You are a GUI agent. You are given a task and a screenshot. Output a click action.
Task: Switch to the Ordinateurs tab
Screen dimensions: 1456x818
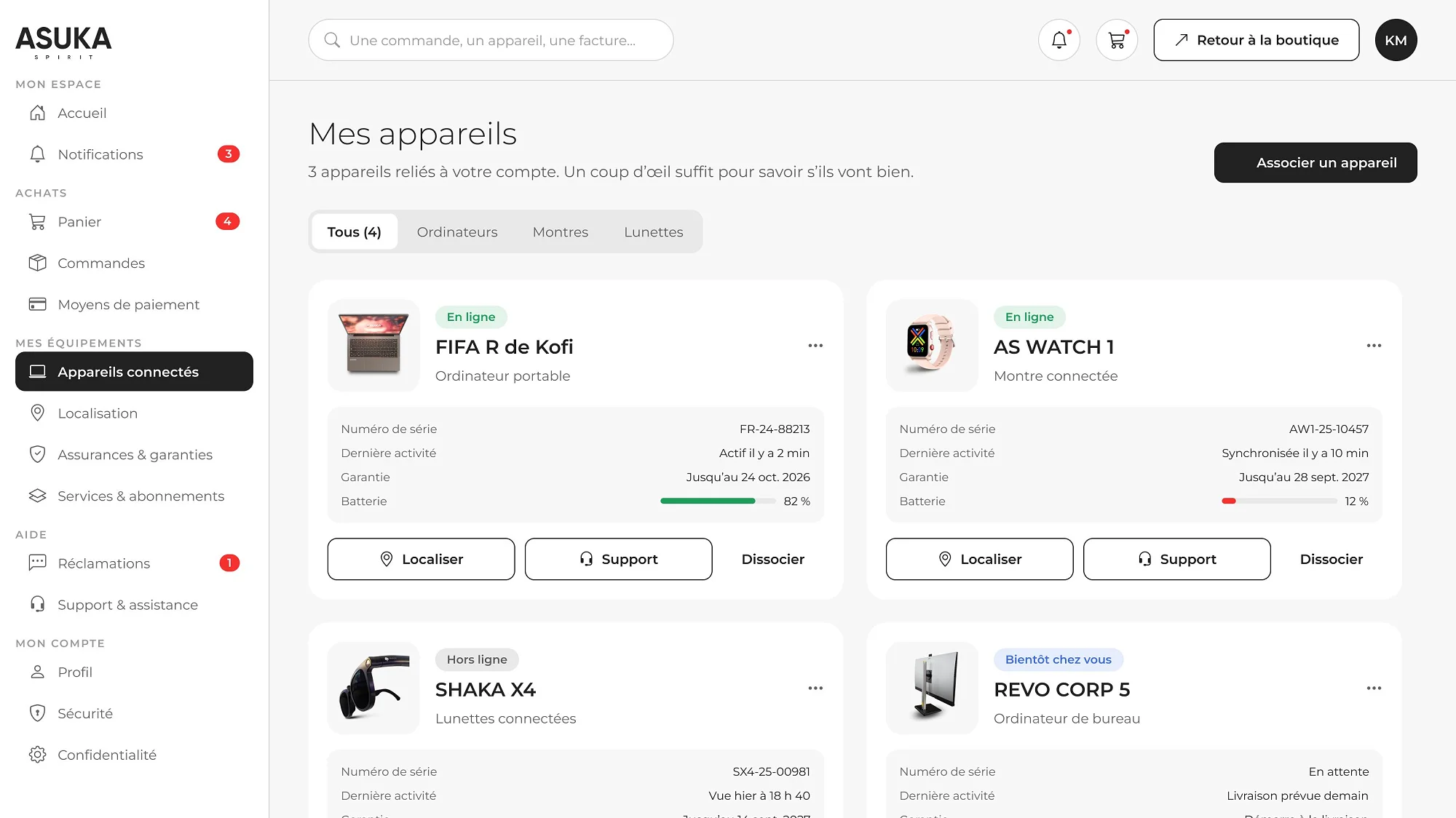click(x=457, y=232)
